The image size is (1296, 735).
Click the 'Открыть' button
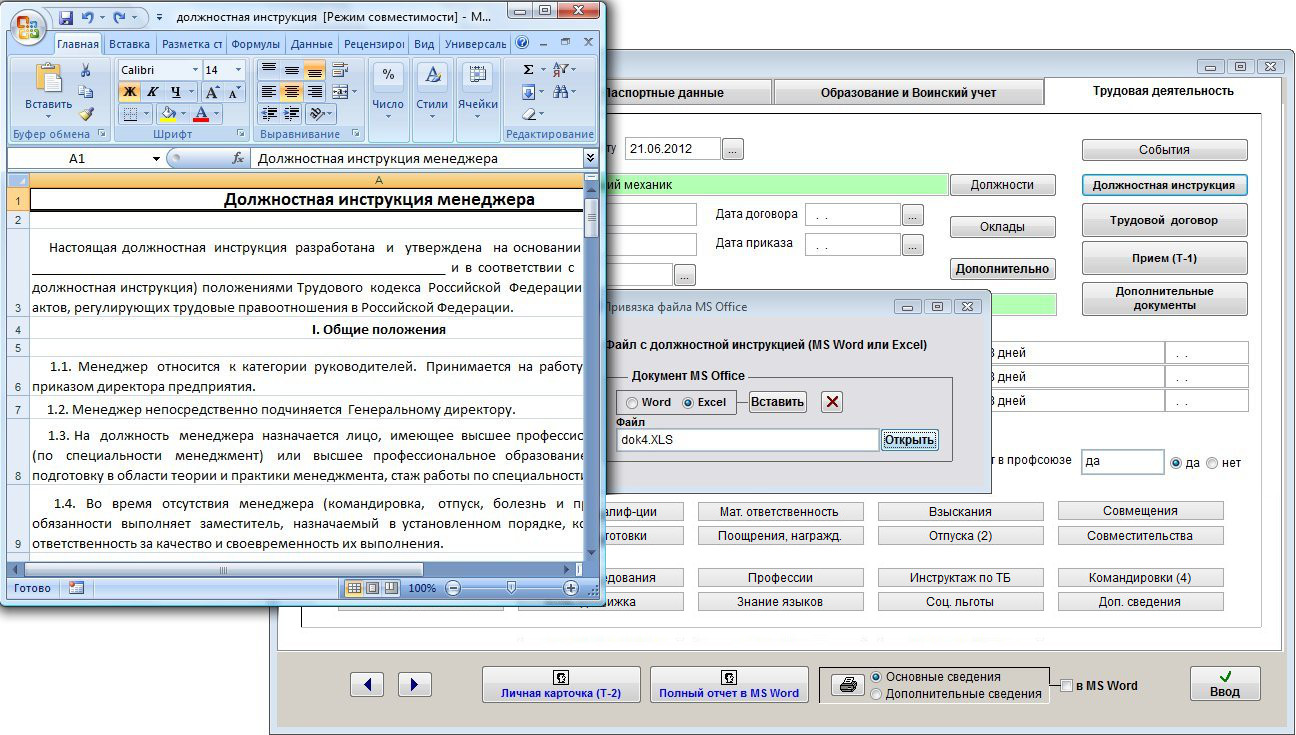click(x=909, y=440)
